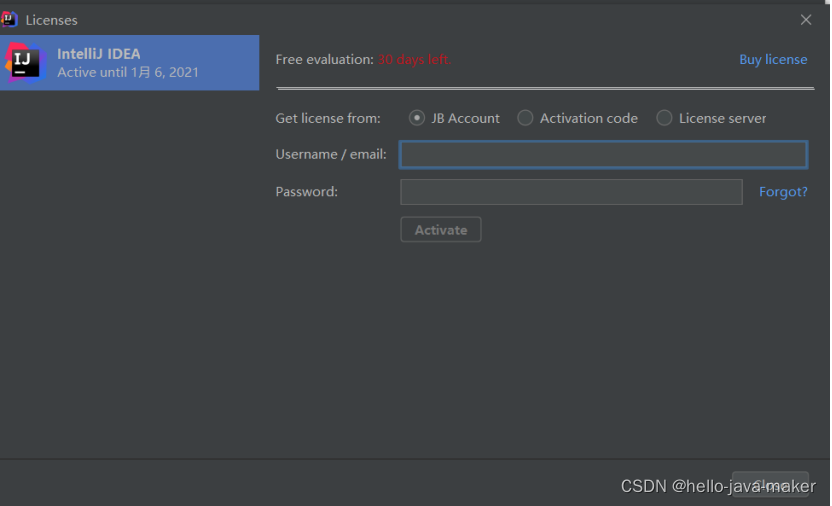This screenshot has height=506, width=832.
Task: Focus the Username / email field
Action: 603,154
